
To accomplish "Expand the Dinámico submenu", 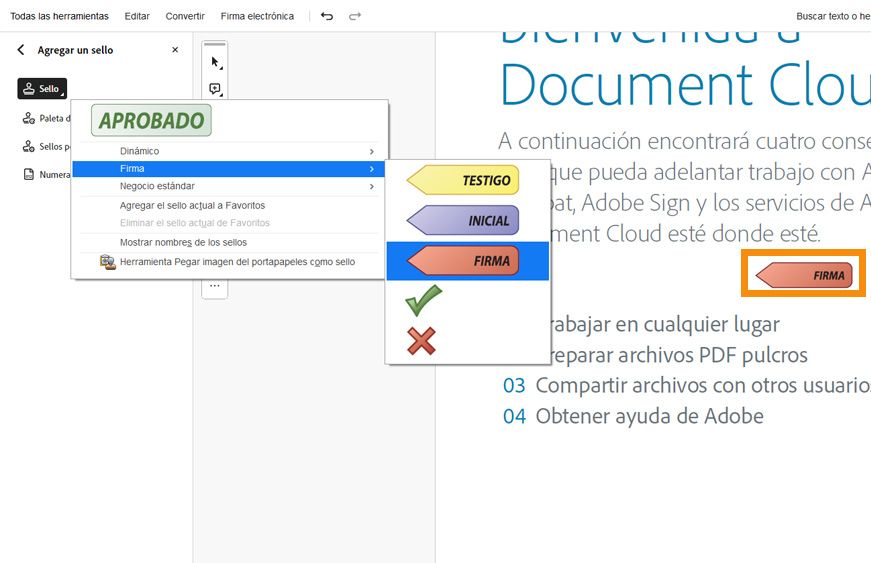I will (x=229, y=151).
